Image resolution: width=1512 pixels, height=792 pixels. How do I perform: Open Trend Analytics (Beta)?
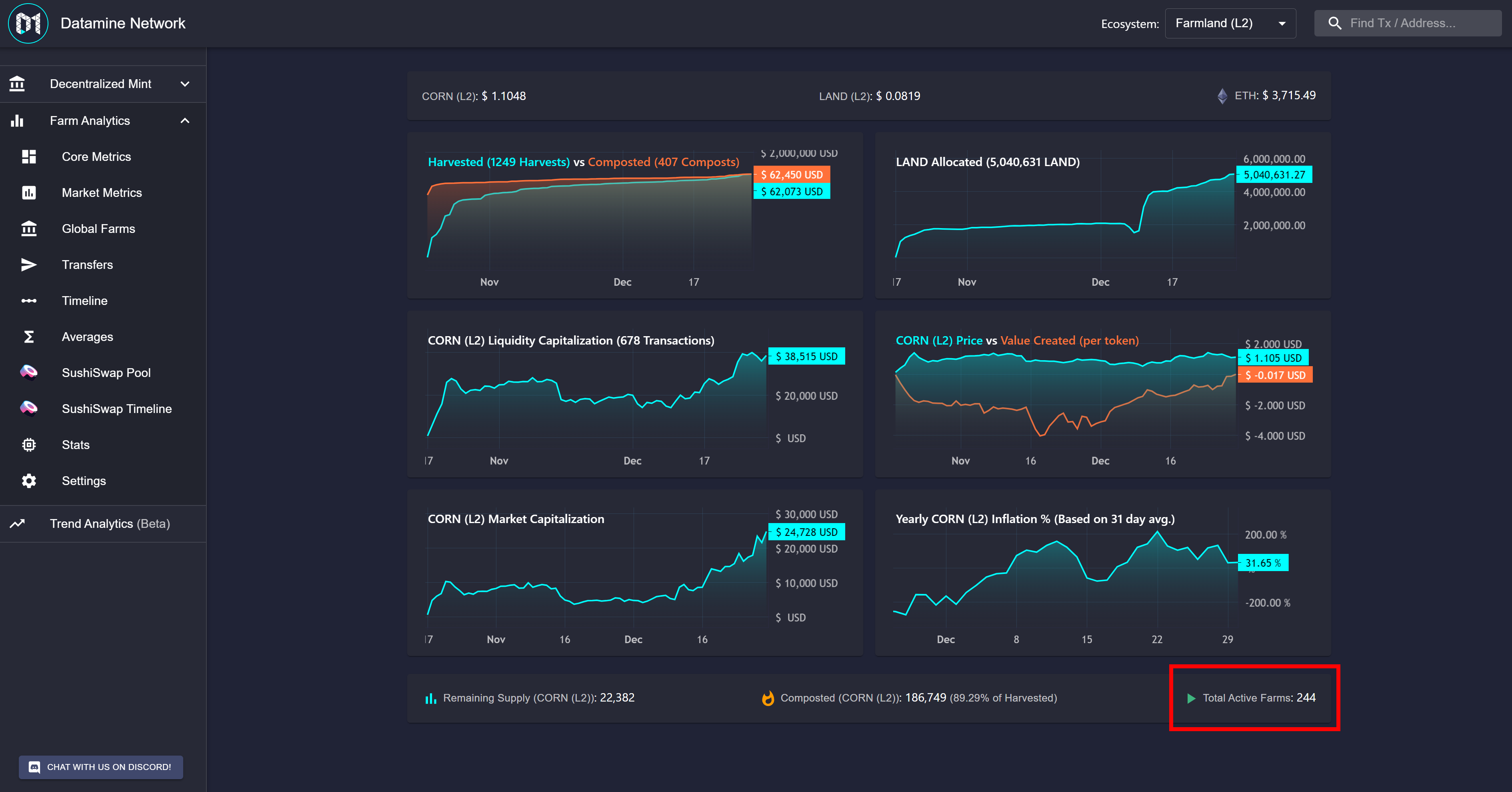(103, 524)
